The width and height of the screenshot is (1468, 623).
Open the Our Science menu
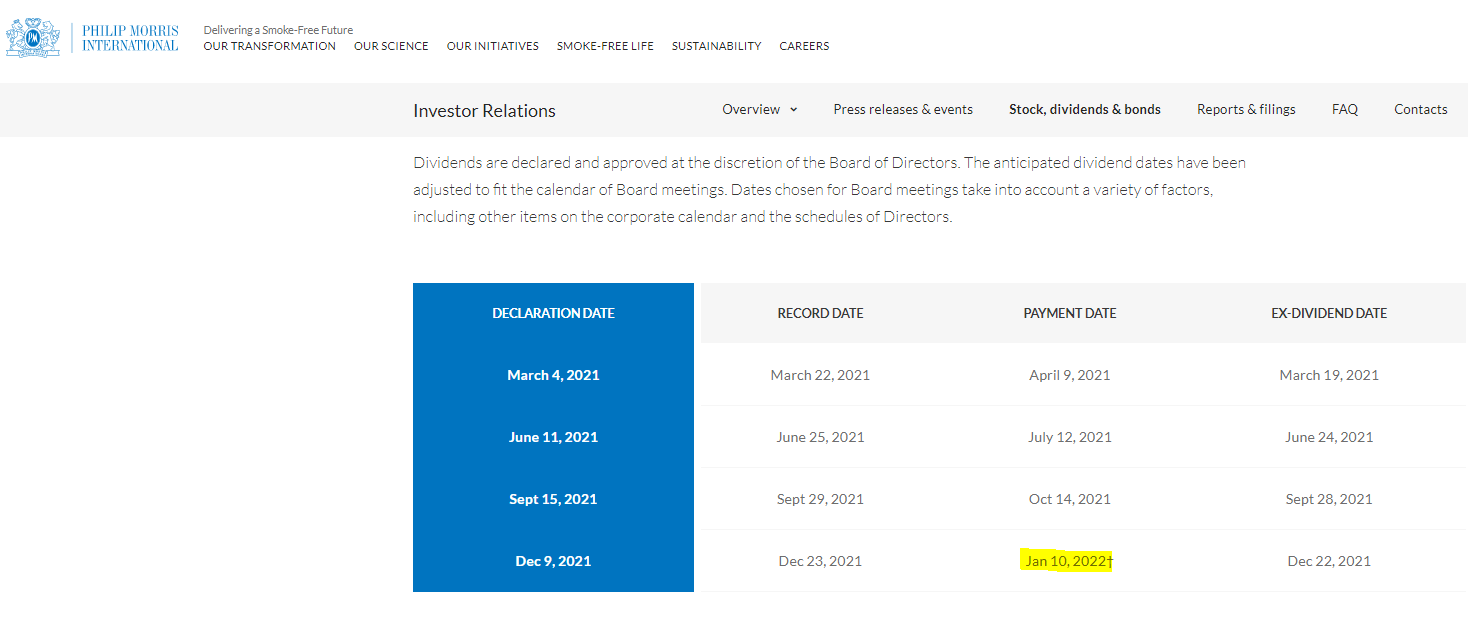(391, 46)
